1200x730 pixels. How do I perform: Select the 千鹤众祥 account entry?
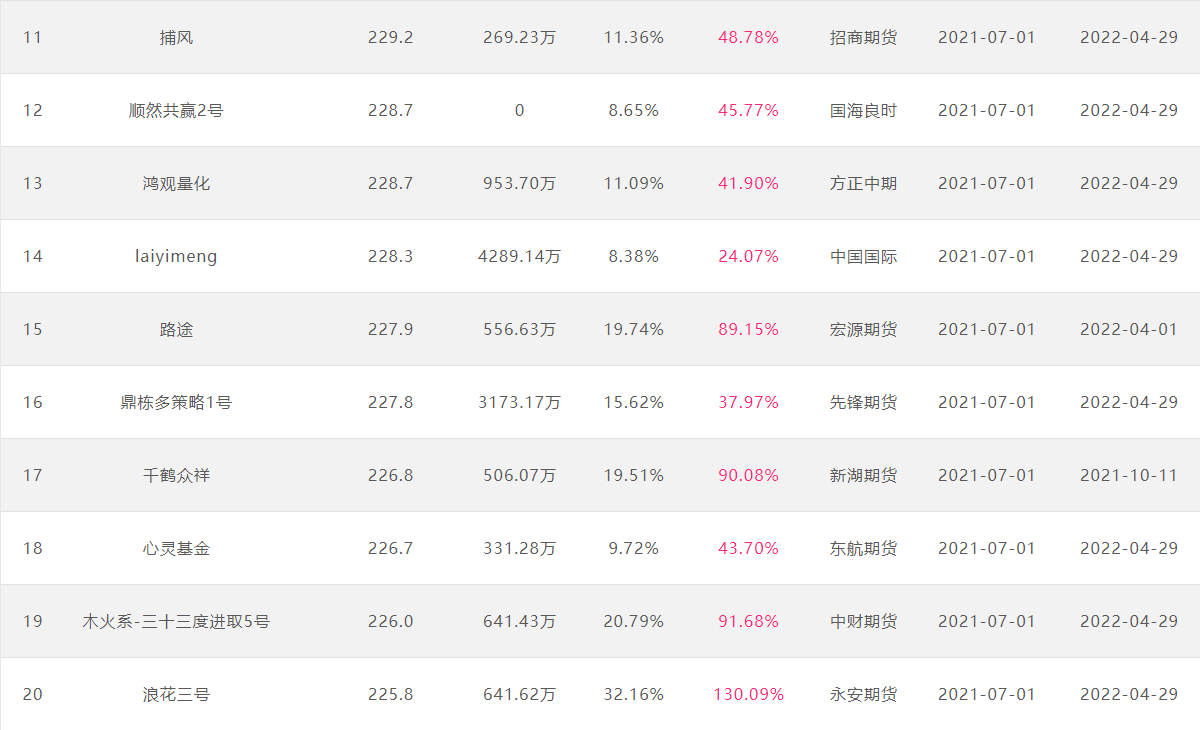point(176,475)
